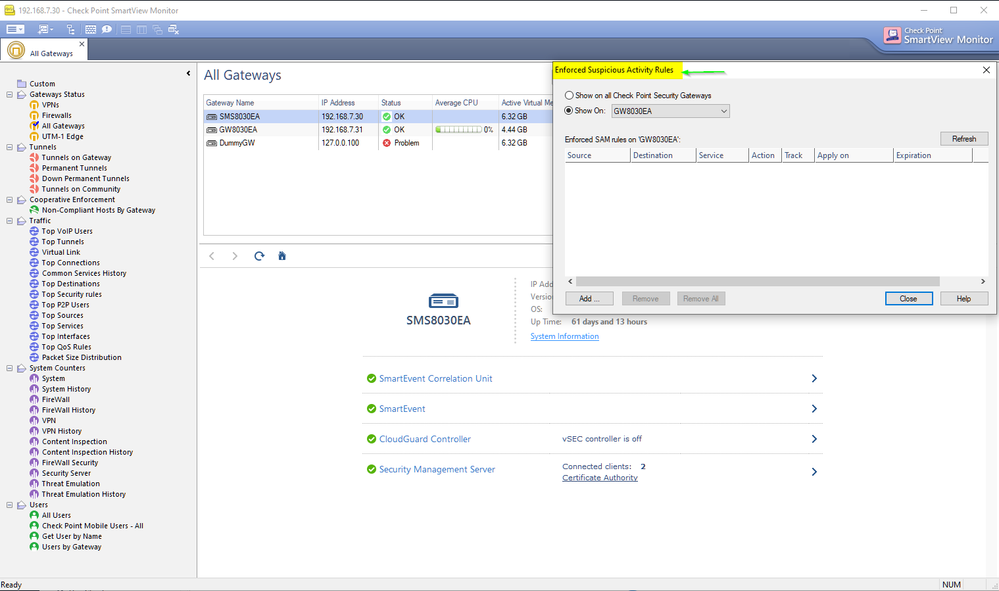Open the alerts speech-bubble toolbar icon
The width and height of the screenshot is (999, 591).
point(107,29)
